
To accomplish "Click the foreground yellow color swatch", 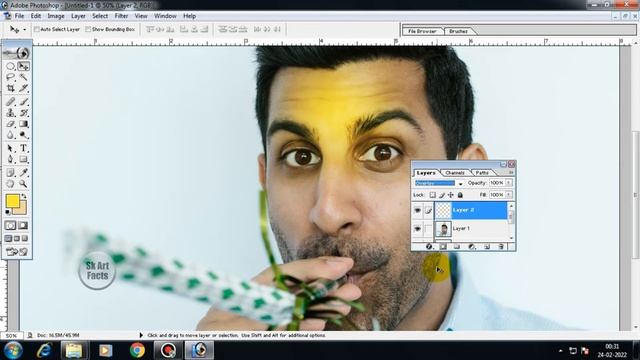I will [x=12, y=200].
